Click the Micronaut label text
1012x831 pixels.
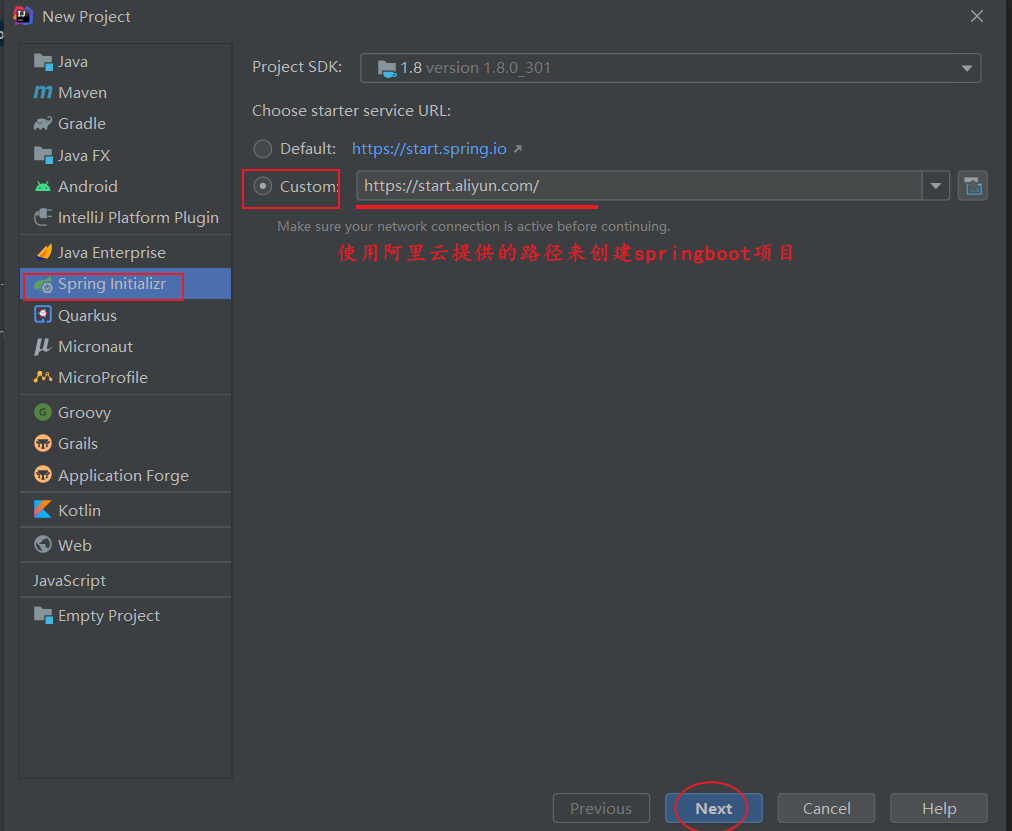(96, 346)
